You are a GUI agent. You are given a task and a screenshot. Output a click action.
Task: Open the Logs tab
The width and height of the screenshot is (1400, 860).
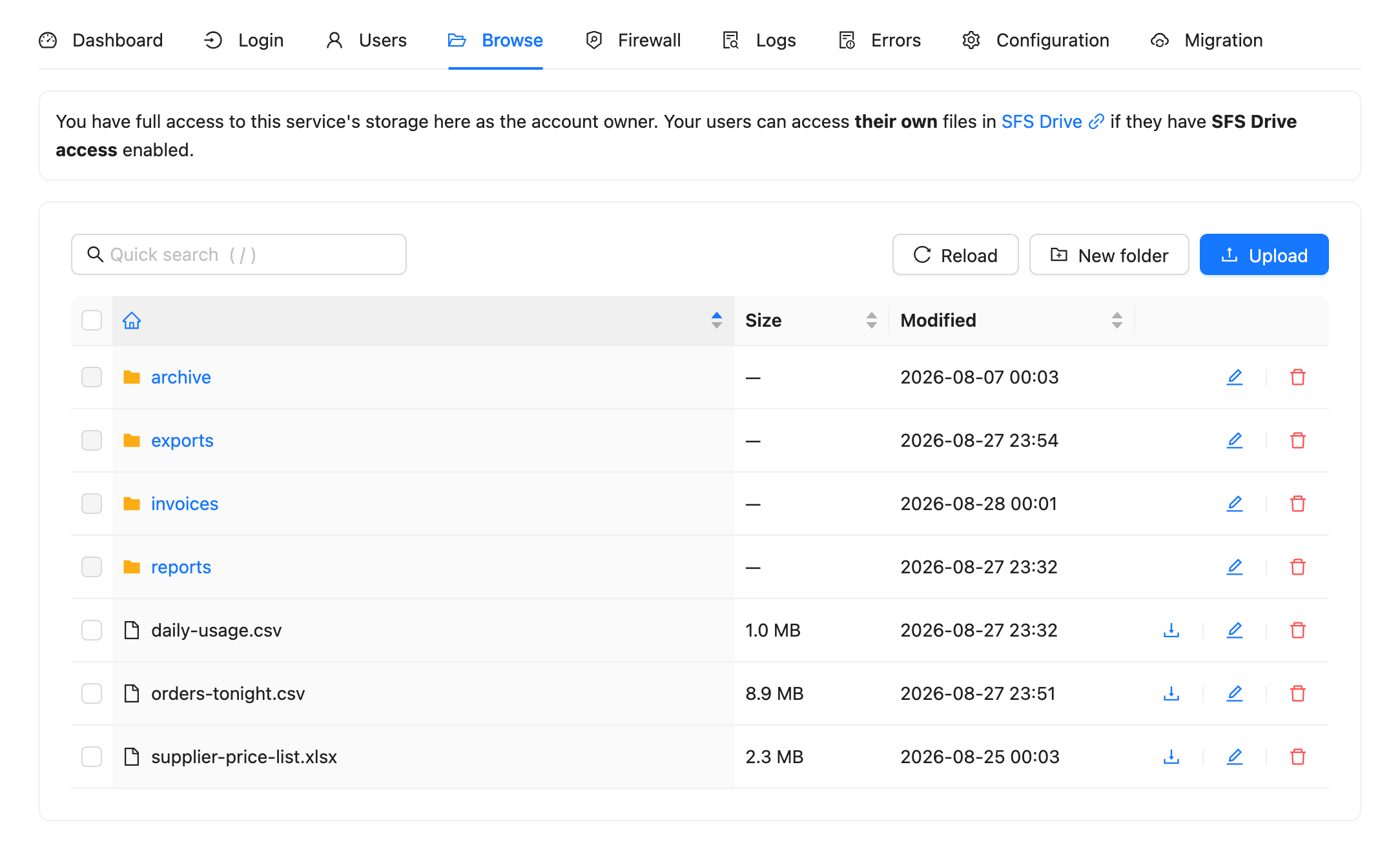[x=759, y=40]
